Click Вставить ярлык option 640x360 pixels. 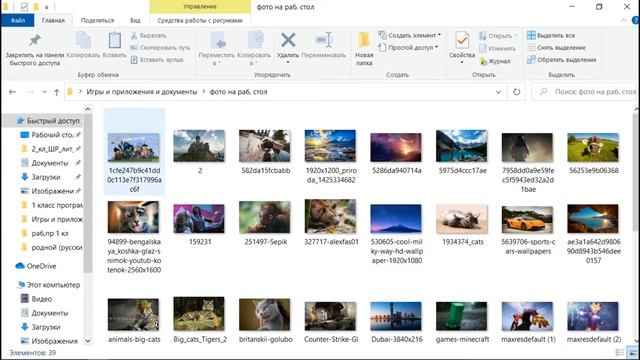point(157,60)
